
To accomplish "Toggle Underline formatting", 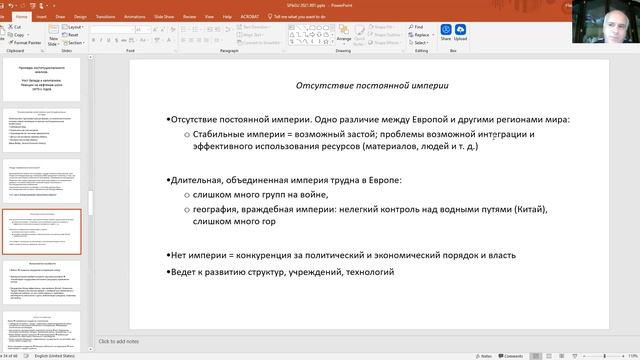I will 109,40.
